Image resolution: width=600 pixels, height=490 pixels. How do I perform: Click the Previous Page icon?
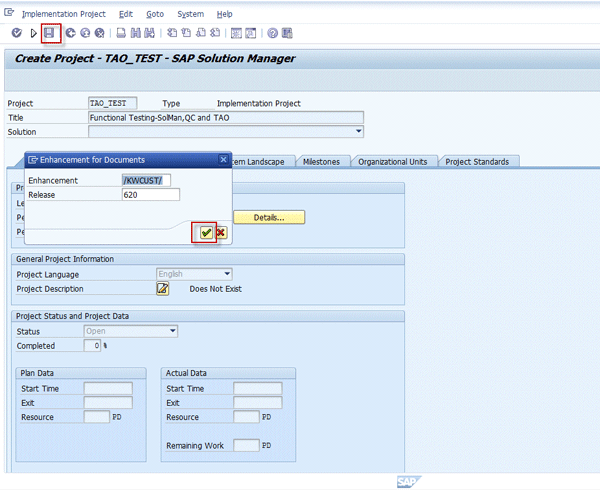[x=186, y=33]
